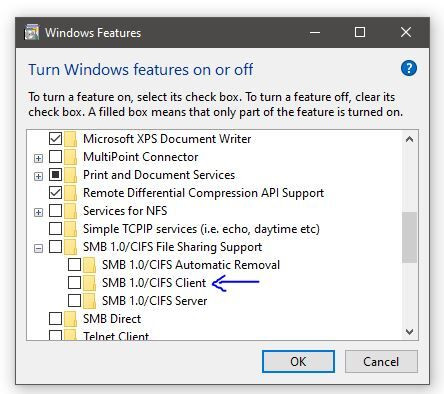
Task: Select 'SMB 1.0/CIFS Automatic Removal' label
Action: [x=191, y=265]
